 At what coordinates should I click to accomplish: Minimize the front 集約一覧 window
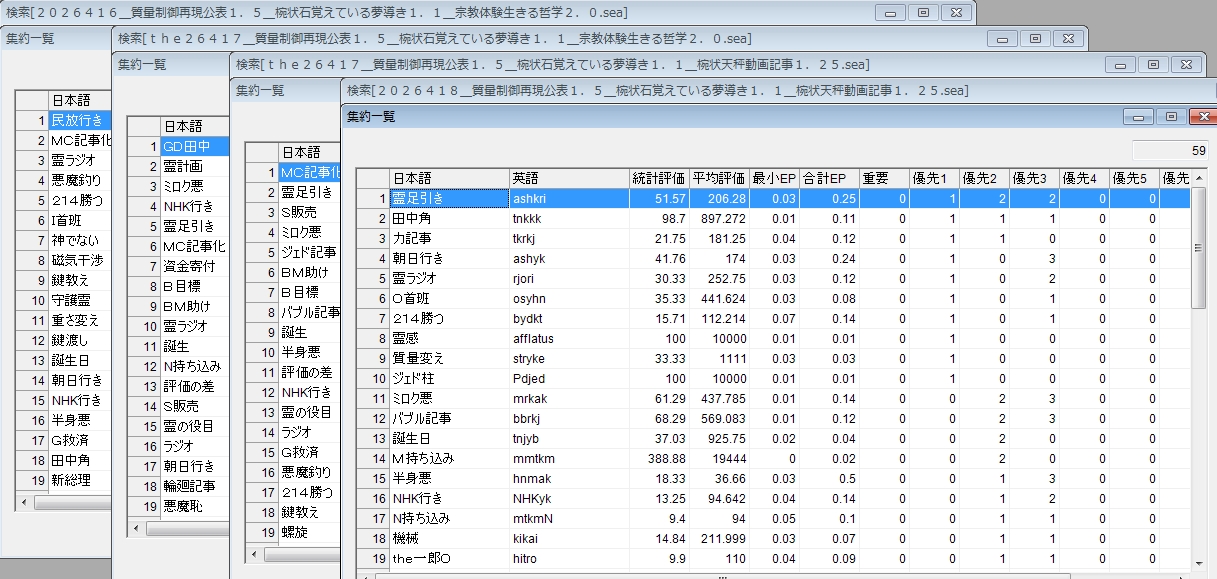click(x=1138, y=116)
